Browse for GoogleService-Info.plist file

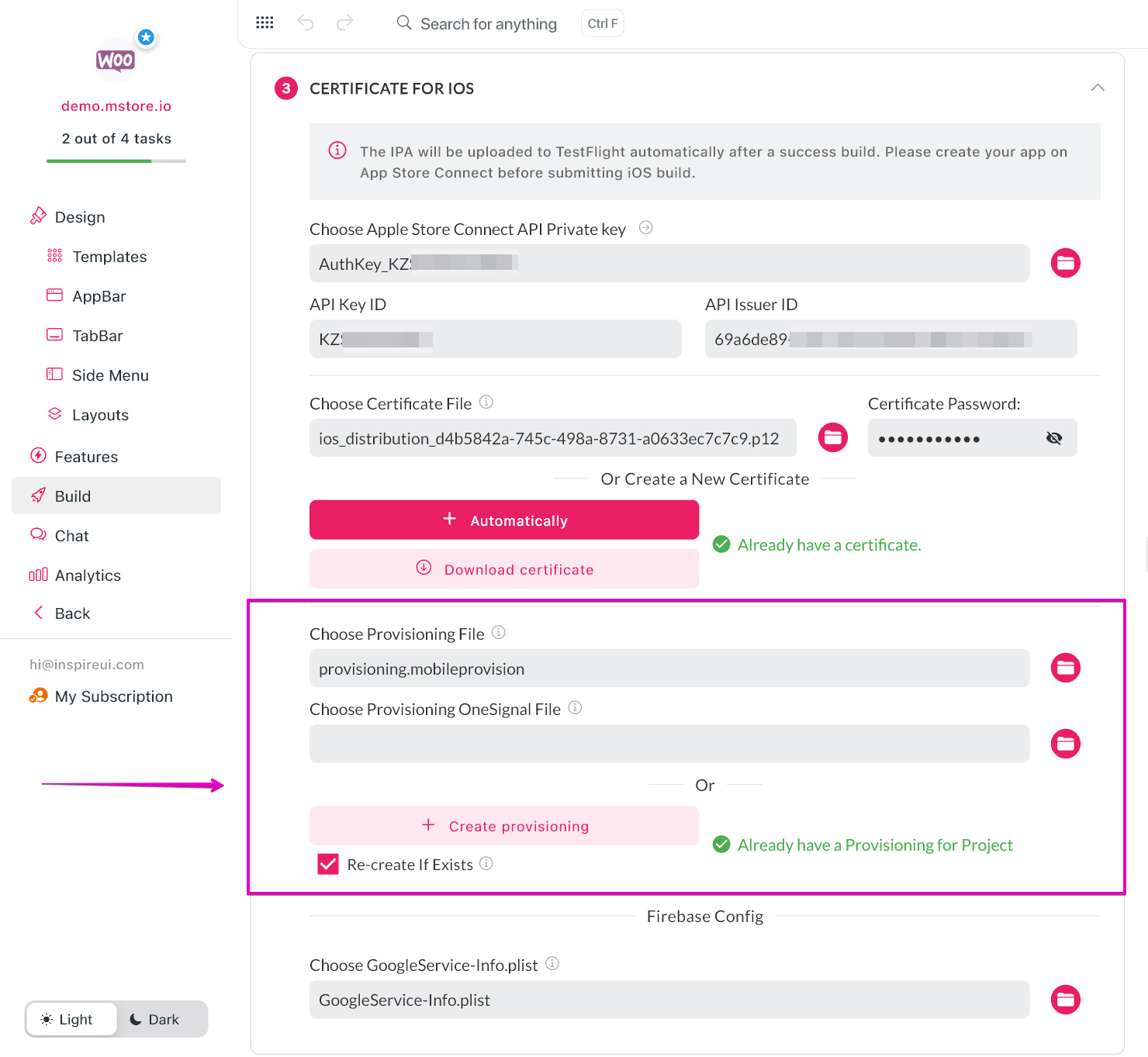tap(1065, 1000)
